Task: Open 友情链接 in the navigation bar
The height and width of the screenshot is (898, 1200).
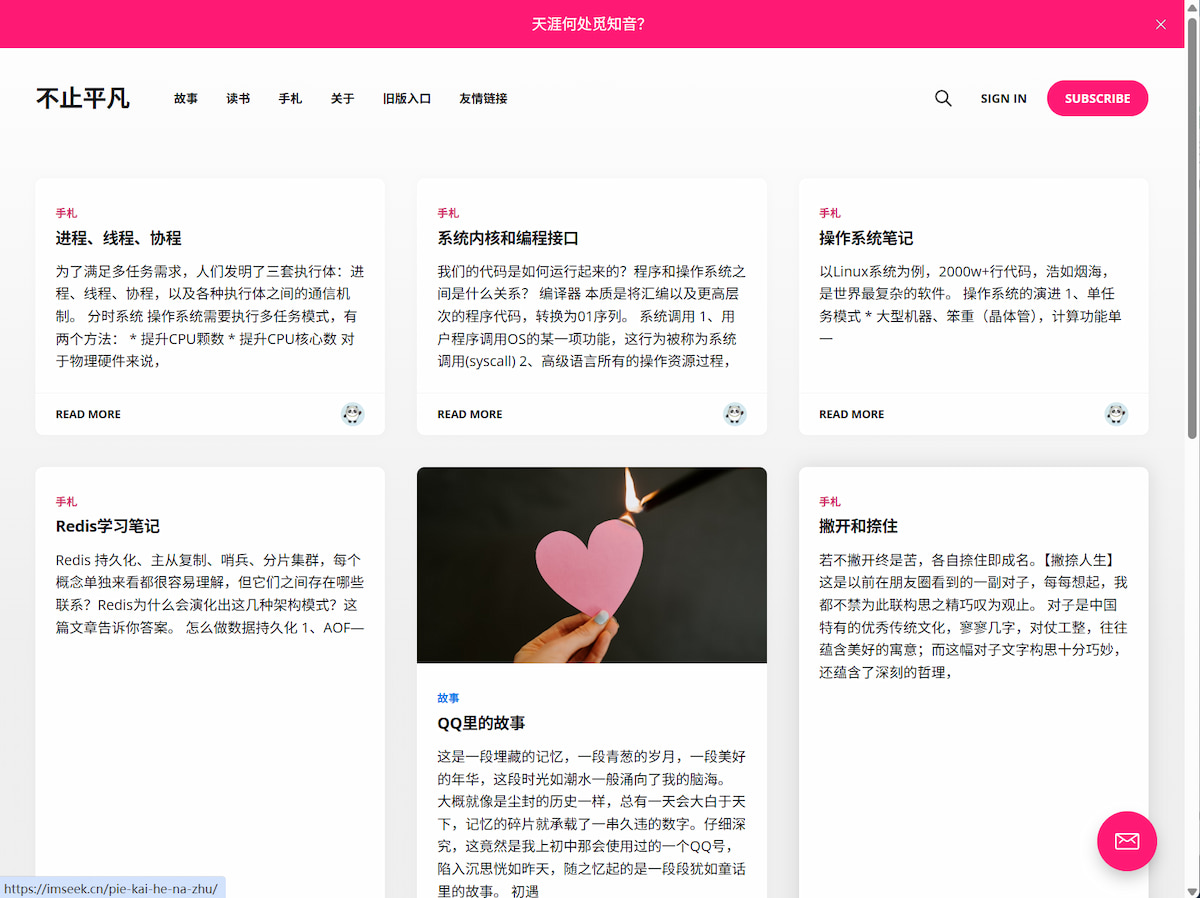Action: coord(483,99)
